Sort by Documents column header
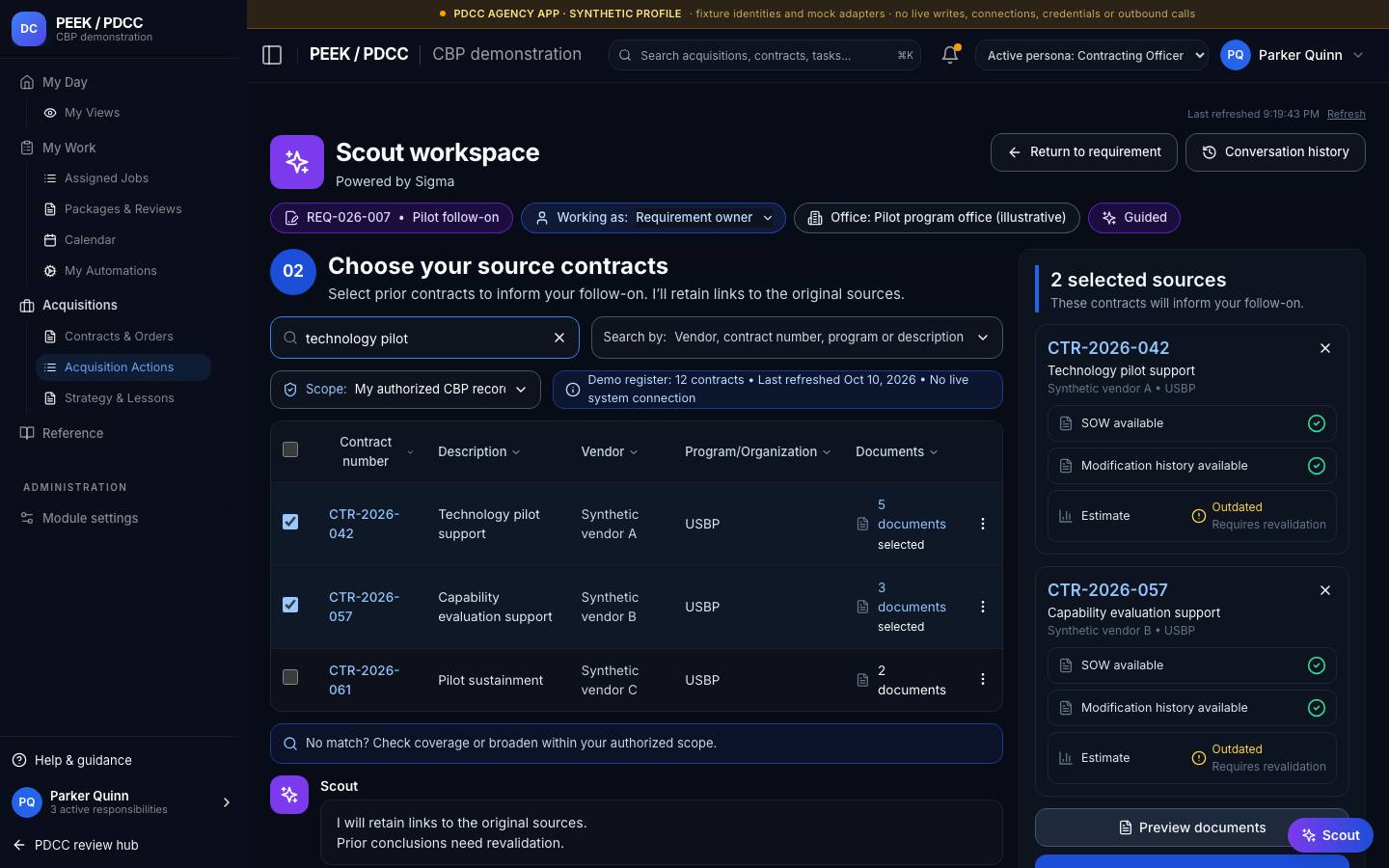Screen dimensions: 1389x868 tap(896, 451)
